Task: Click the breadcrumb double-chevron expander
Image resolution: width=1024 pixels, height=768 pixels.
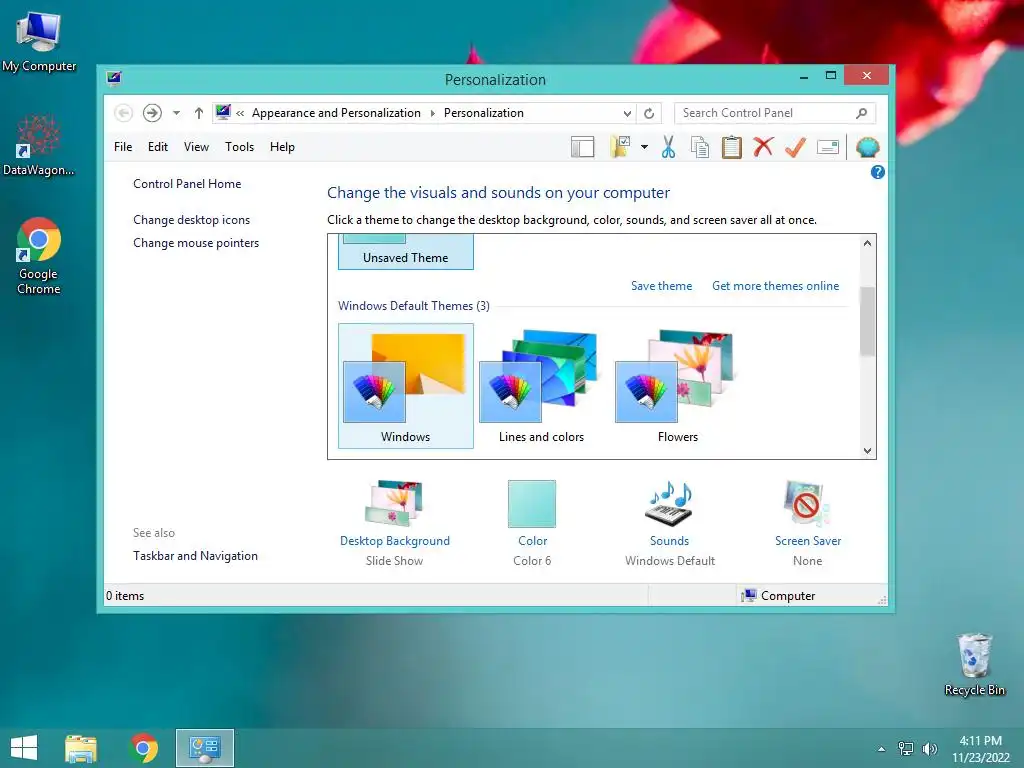Action: pyautogui.click(x=240, y=113)
